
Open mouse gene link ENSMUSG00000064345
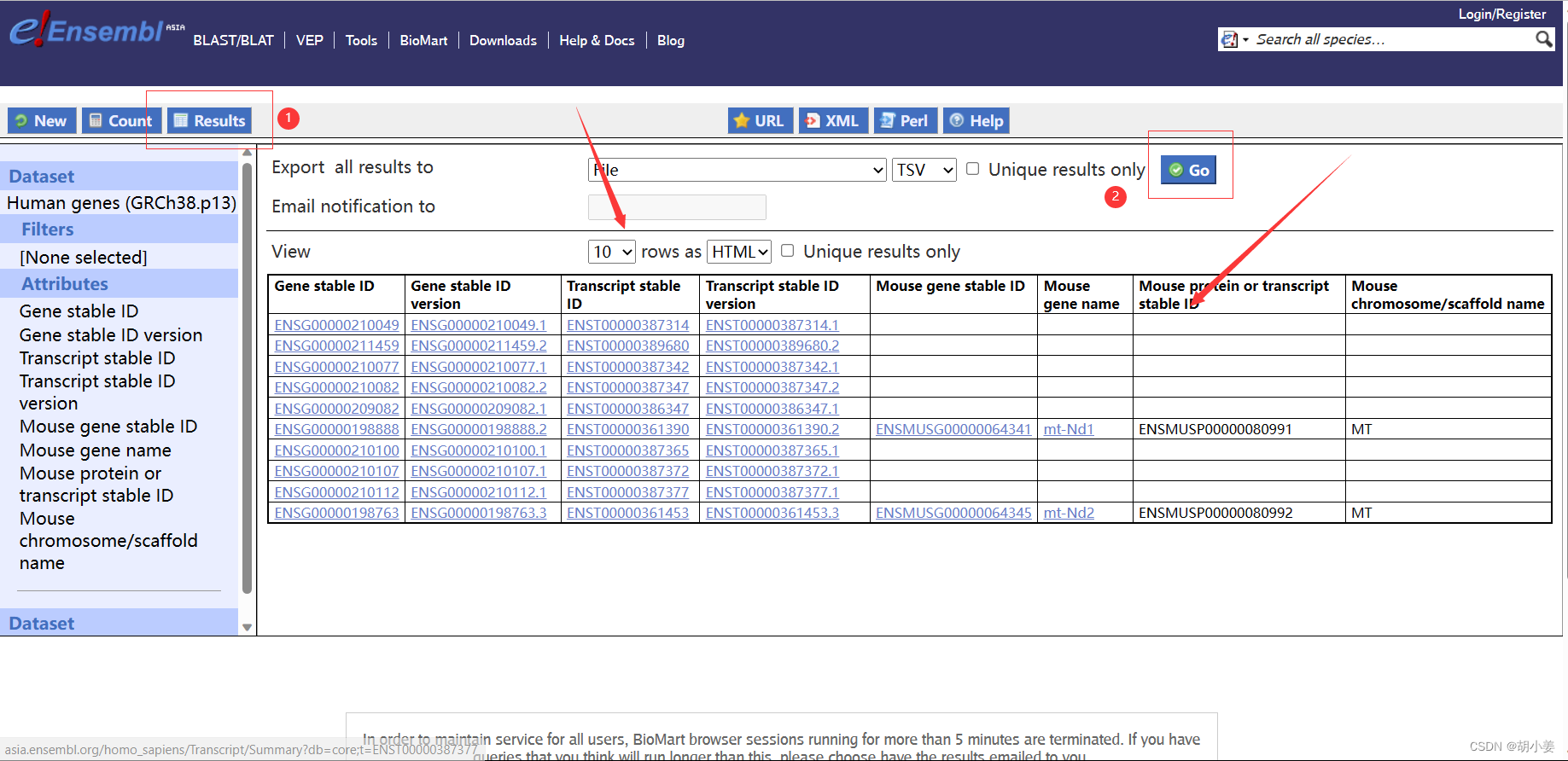(x=953, y=513)
